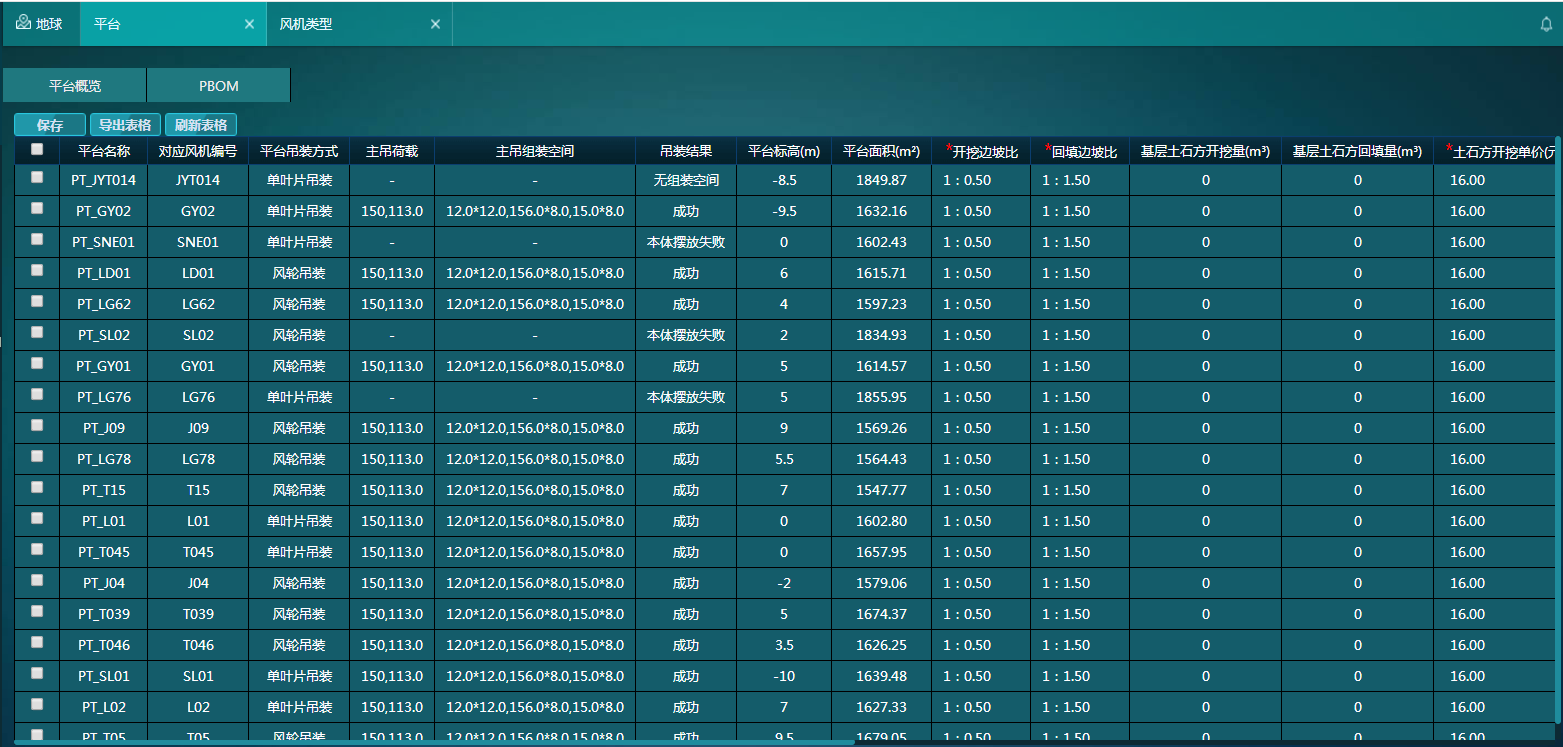Click the 刷新表格 button
The image size is (1563, 747).
pos(201,125)
